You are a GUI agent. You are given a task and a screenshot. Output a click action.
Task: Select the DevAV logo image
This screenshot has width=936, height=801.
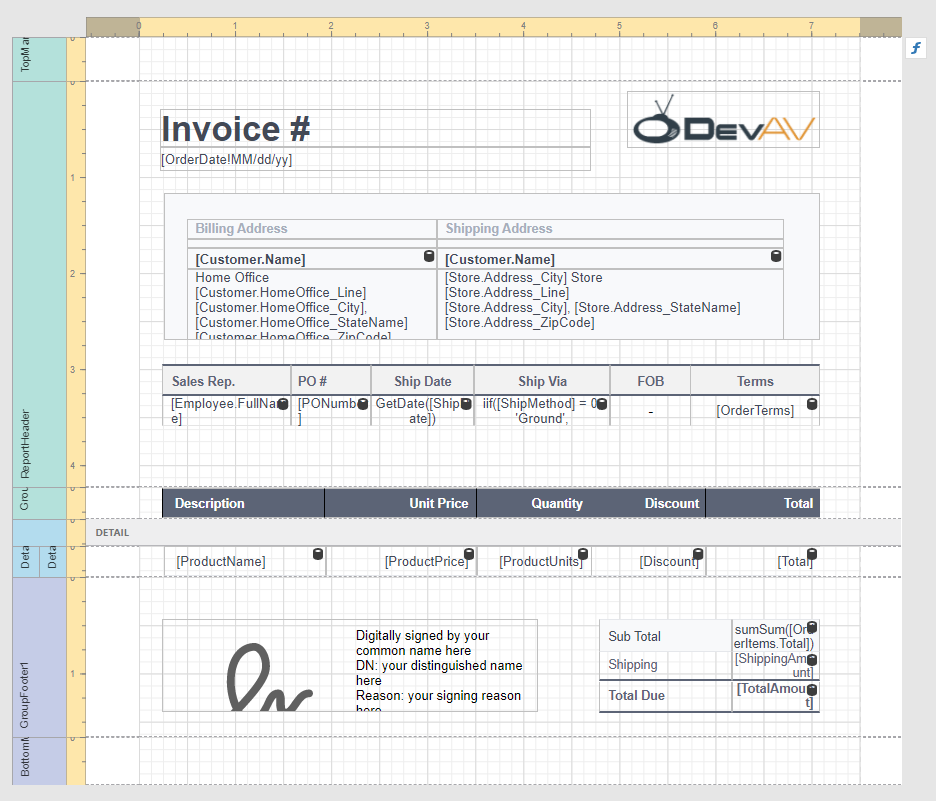click(x=722, y=119)
